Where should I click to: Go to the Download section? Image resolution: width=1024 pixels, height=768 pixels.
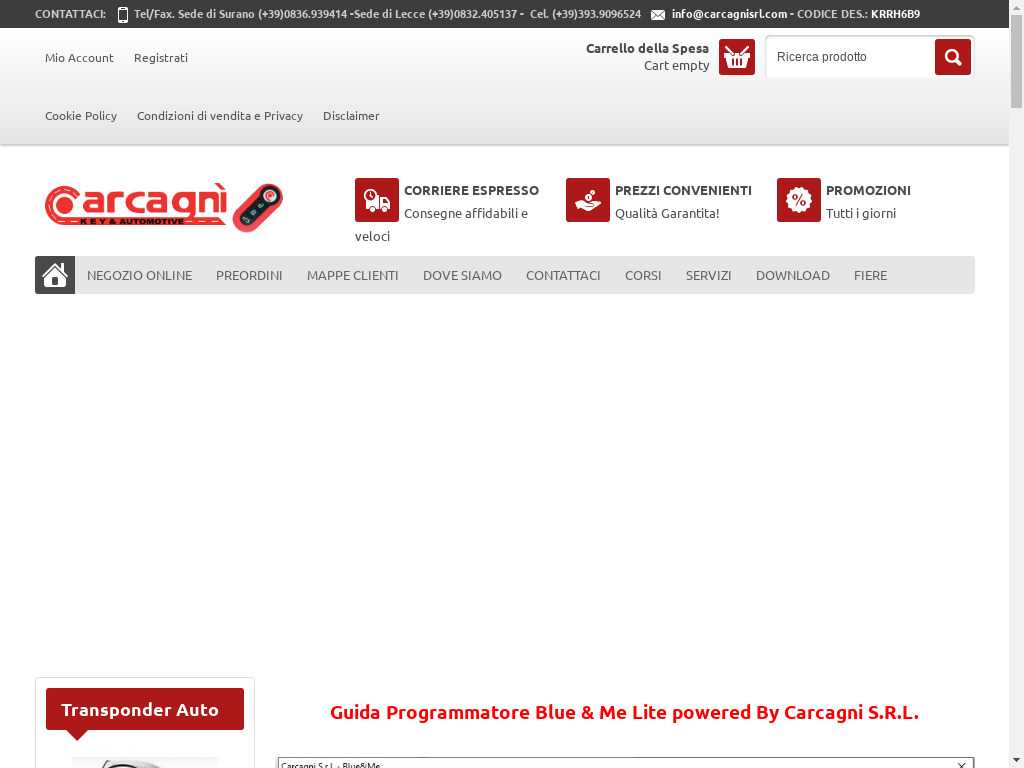point(793,276)
